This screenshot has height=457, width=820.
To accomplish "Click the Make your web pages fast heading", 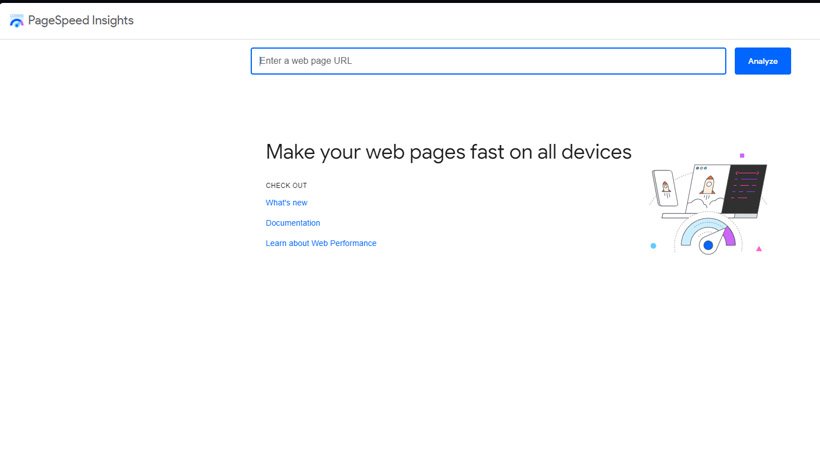I will tap(448, 152).
